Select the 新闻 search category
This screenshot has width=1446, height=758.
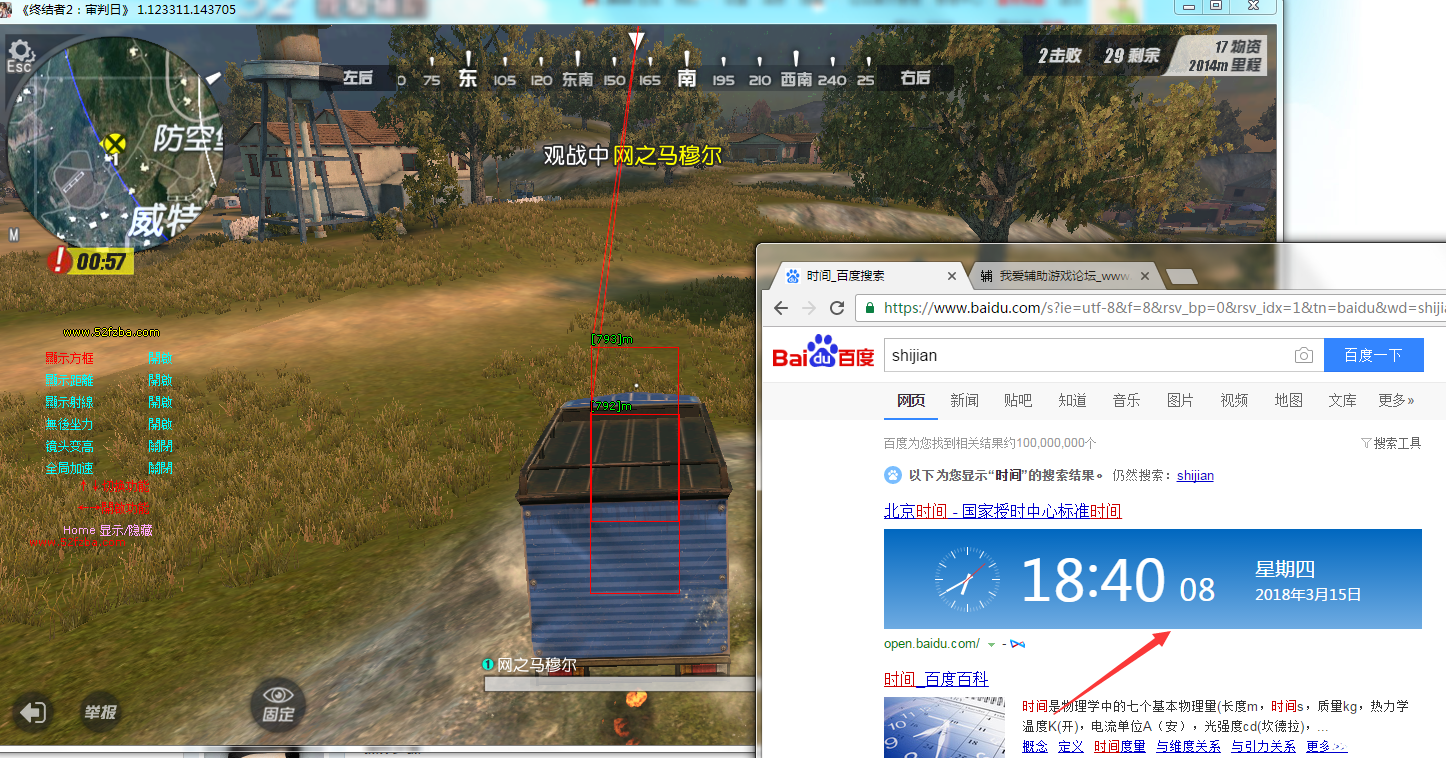(x=964, y=400)
